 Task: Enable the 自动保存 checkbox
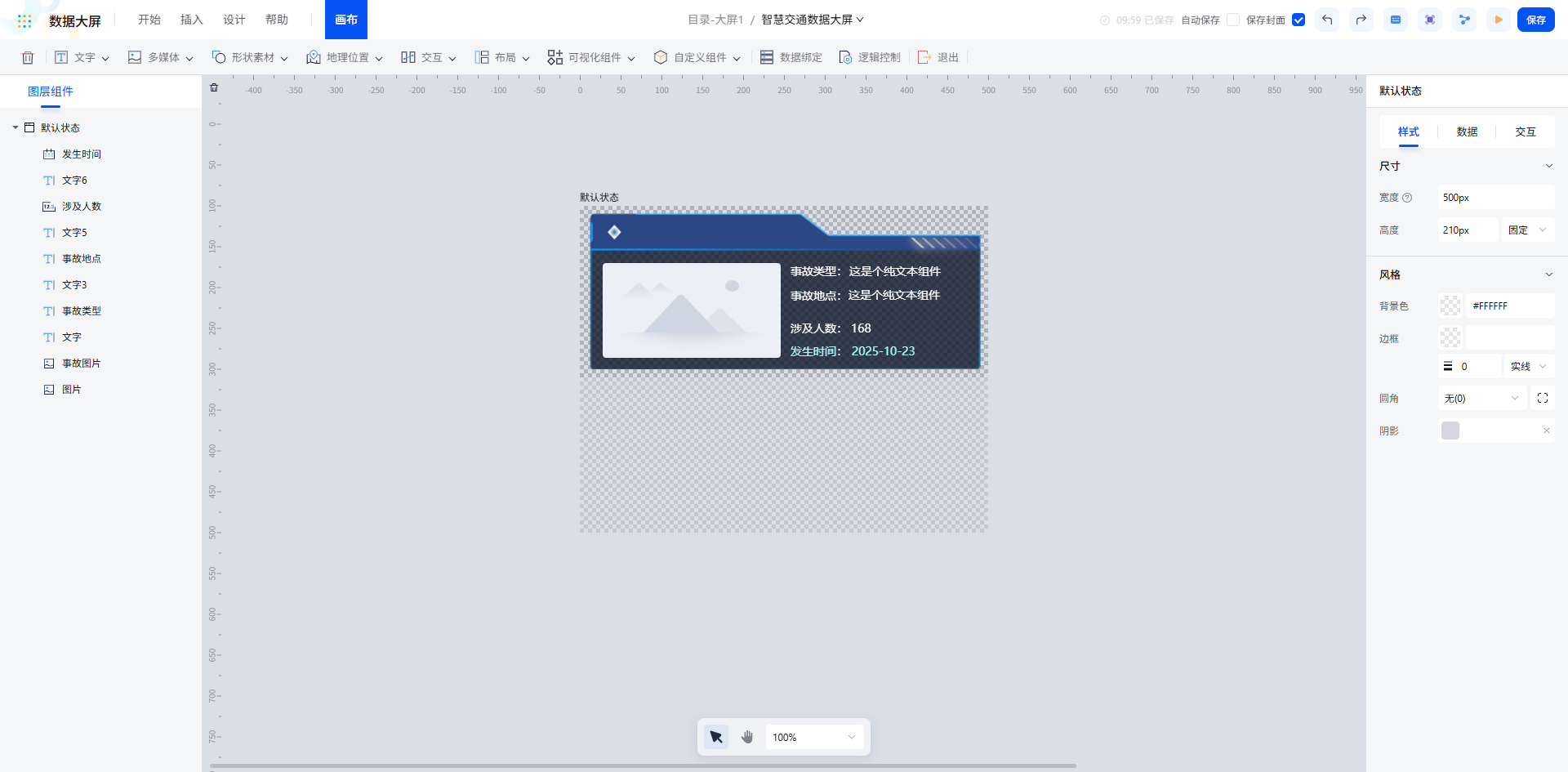click(1233, 20)
